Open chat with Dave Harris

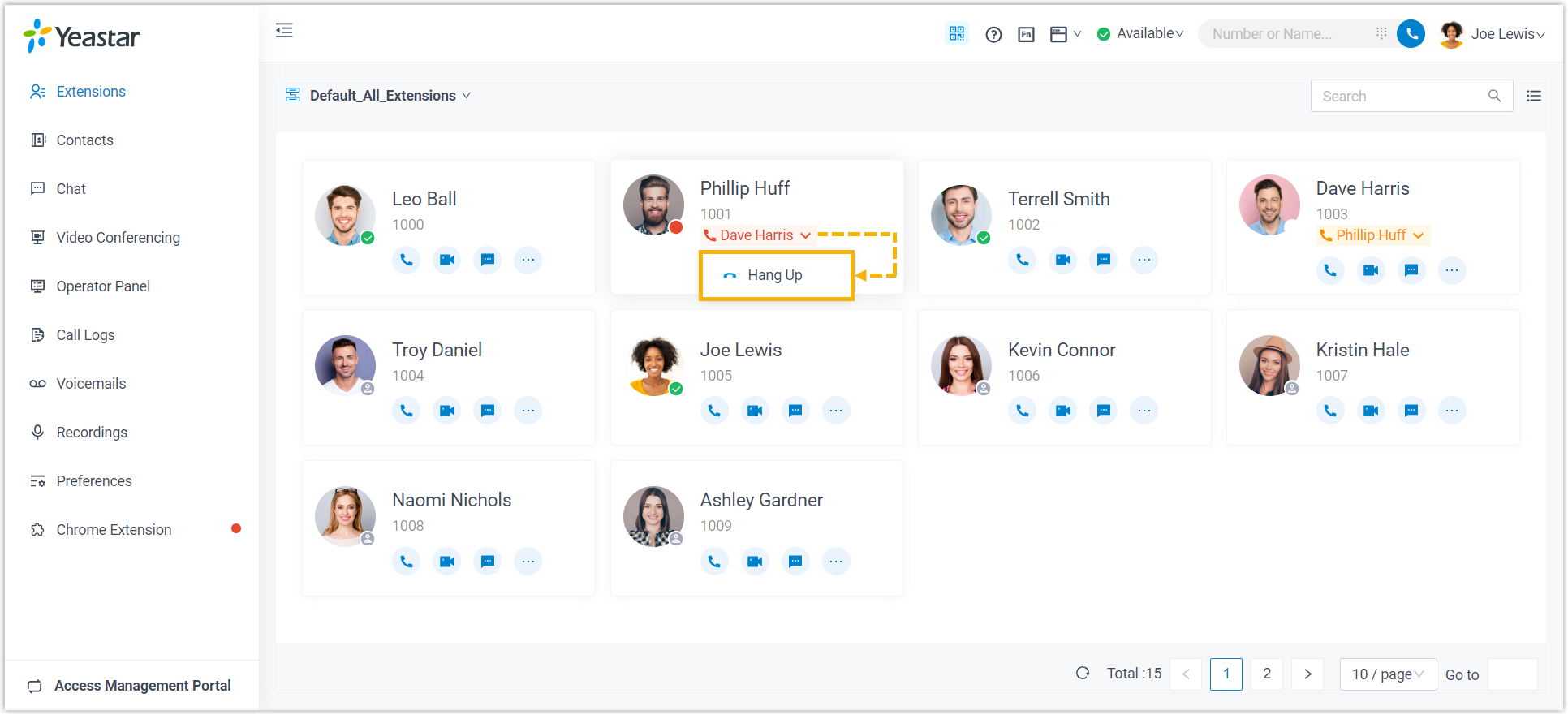[1411, 270]
